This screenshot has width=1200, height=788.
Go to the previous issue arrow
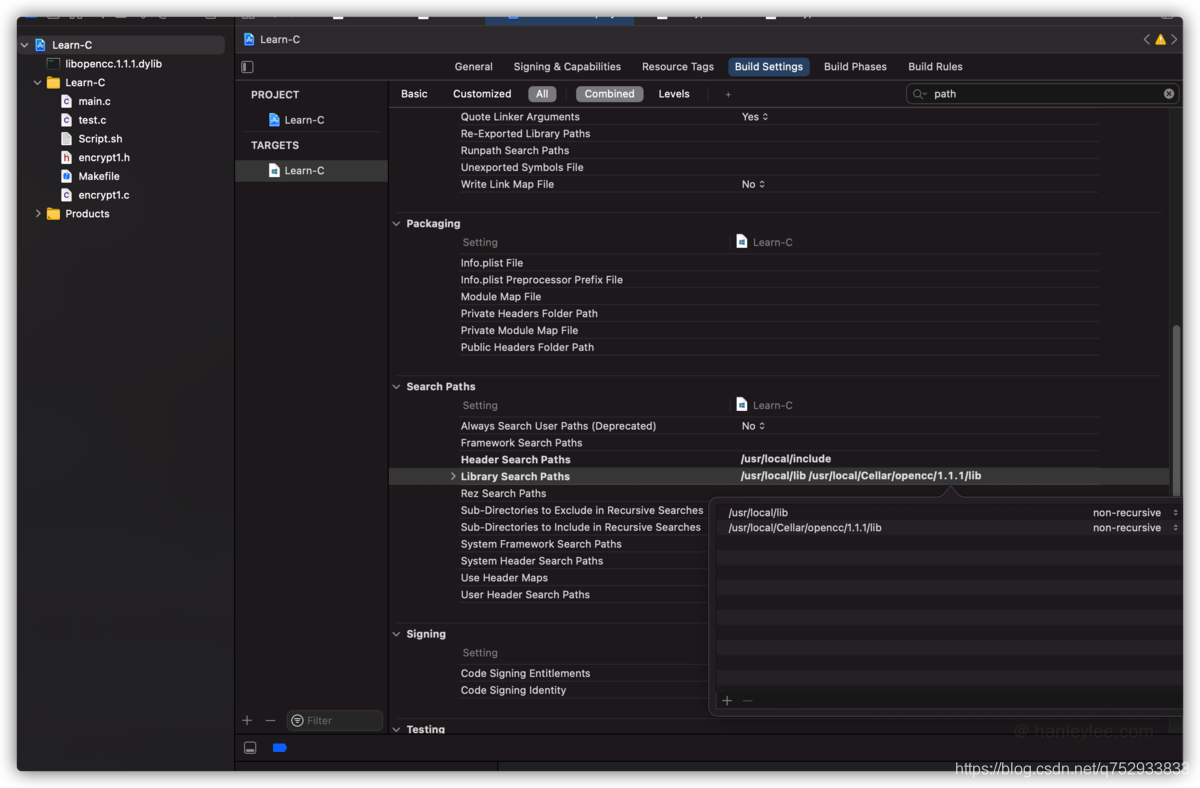click(1147, 39)
